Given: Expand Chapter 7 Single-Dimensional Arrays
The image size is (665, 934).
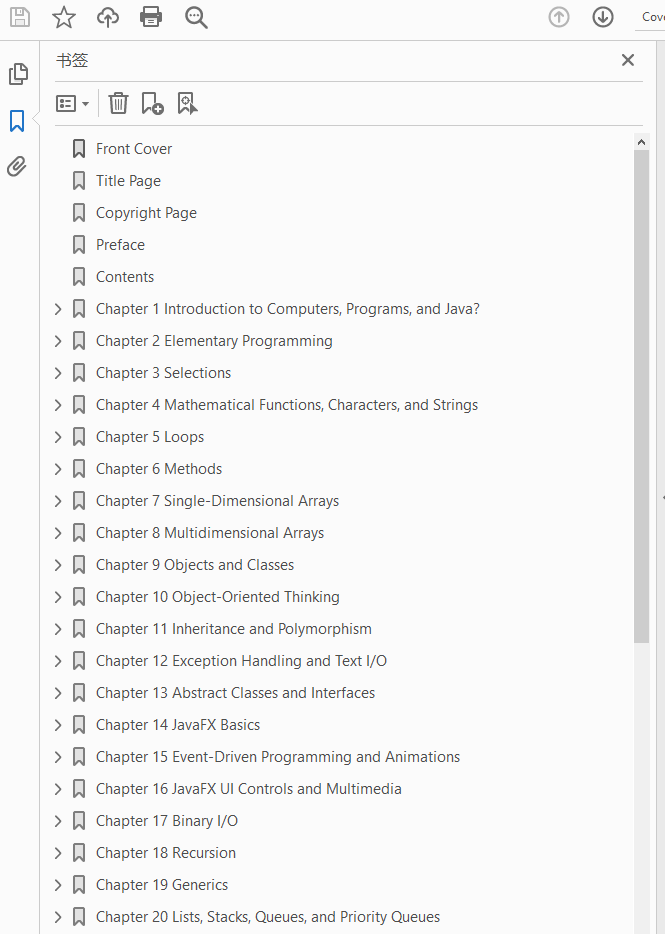Looking at the screenshot, I should click(x=58, y=501).
